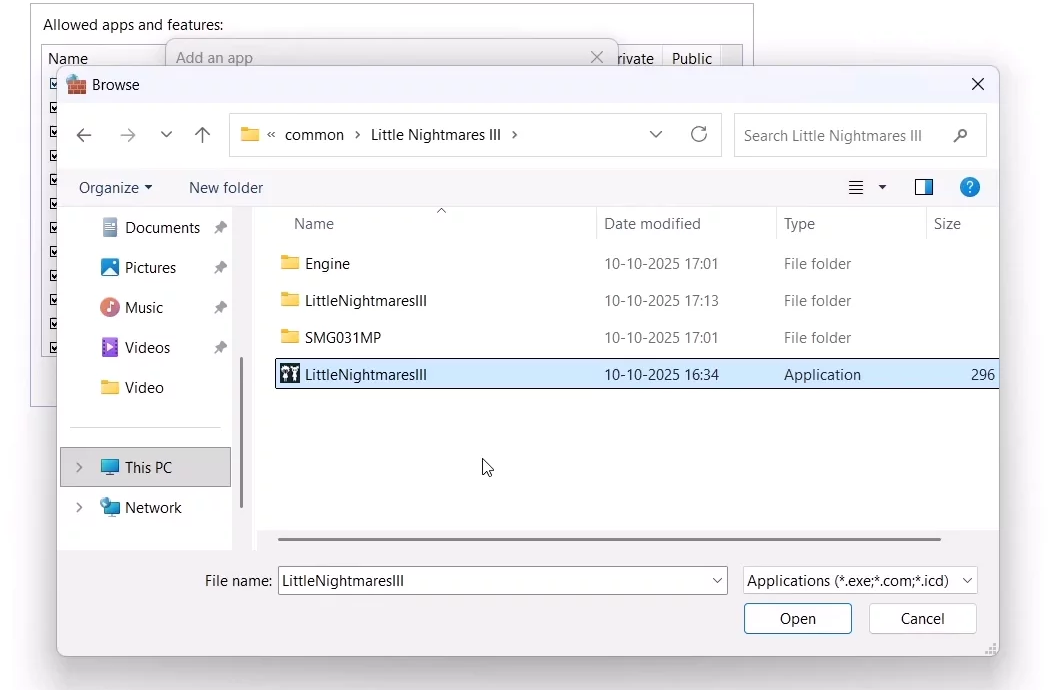Viewport: 1064px width, 690px height.
Task: Expand the Network tree node
Action: point(79,508)
